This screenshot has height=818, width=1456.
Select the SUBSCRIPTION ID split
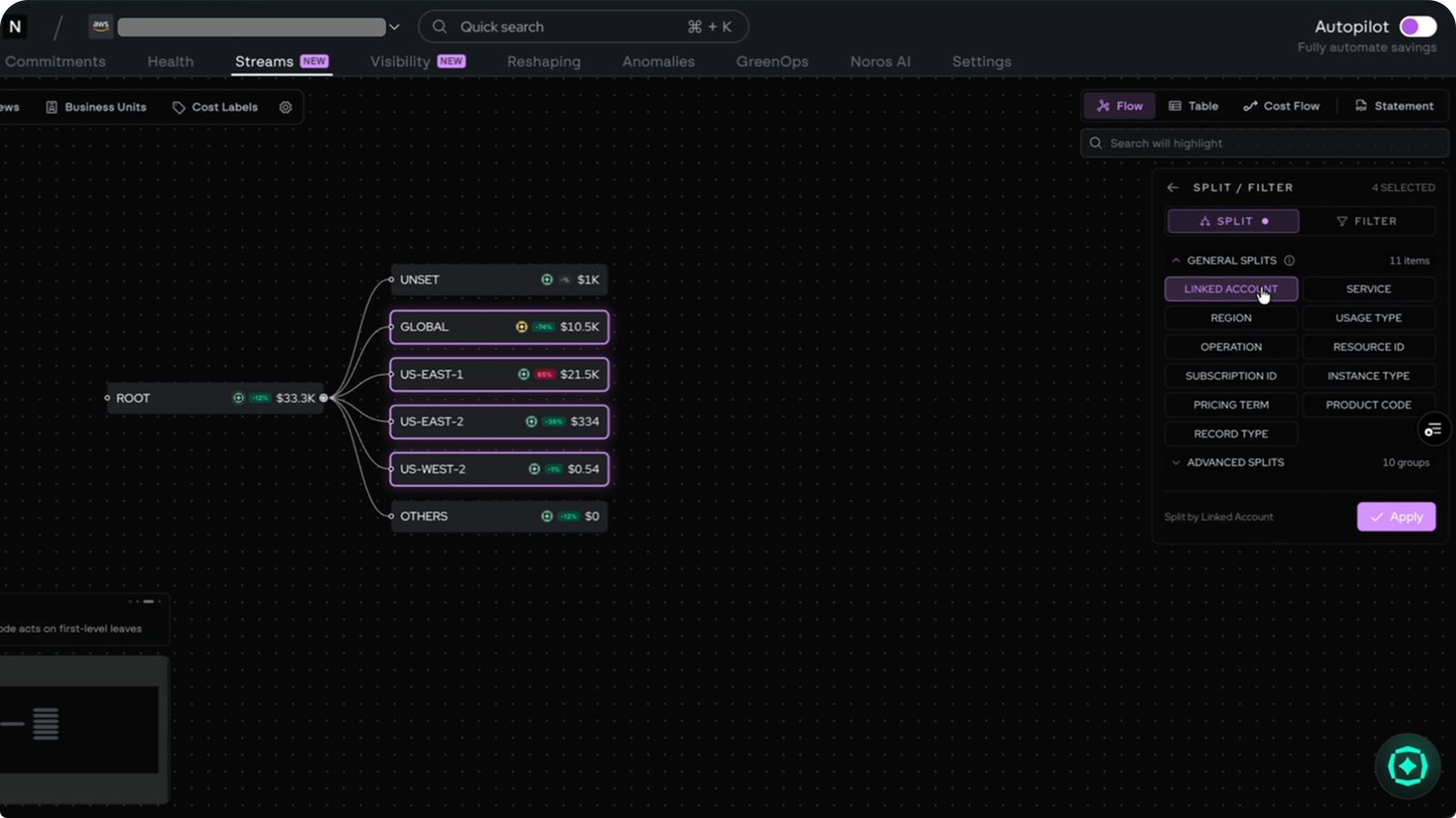click(x=1231, y=376)
